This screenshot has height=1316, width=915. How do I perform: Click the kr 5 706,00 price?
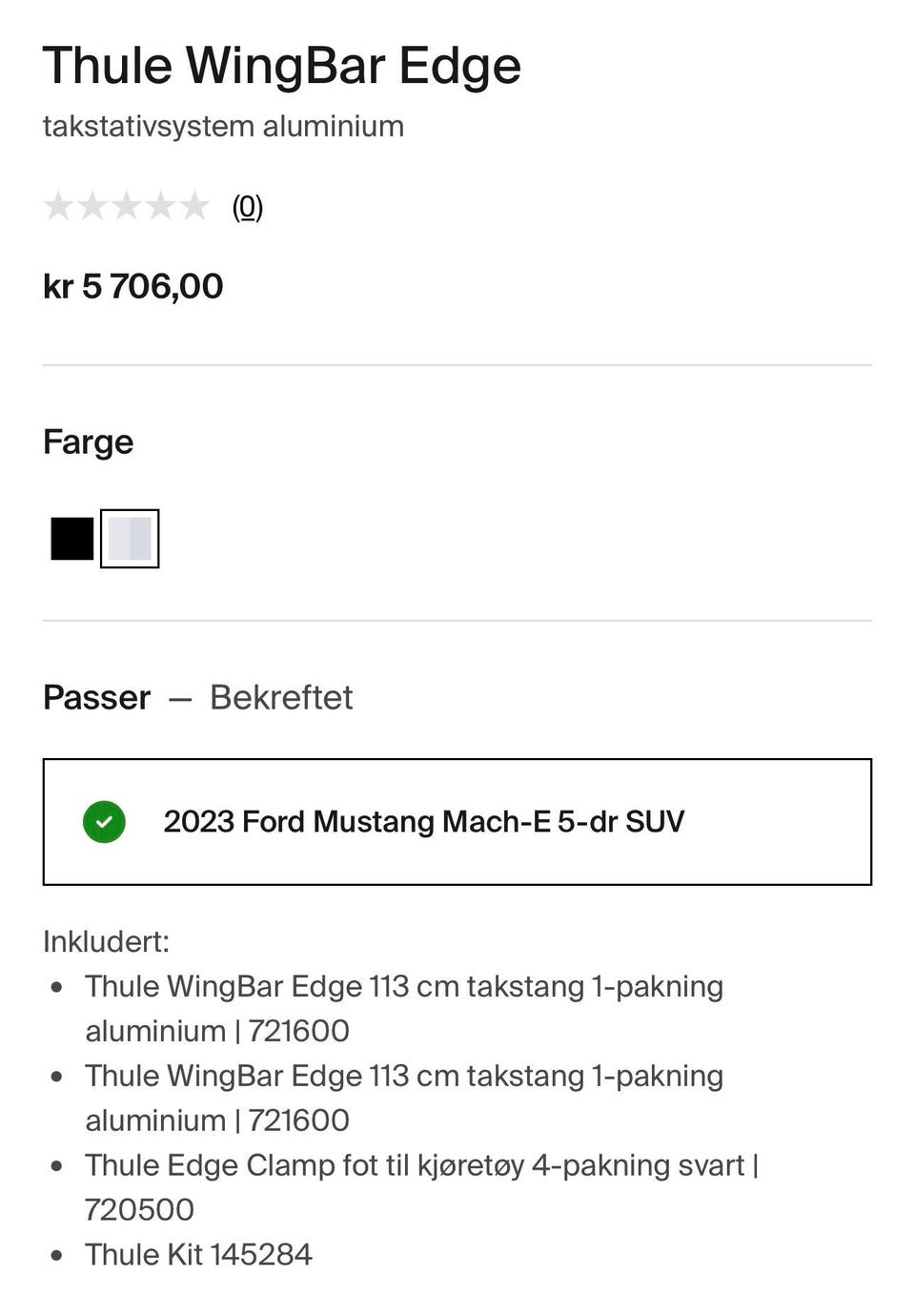coord(133,286)
